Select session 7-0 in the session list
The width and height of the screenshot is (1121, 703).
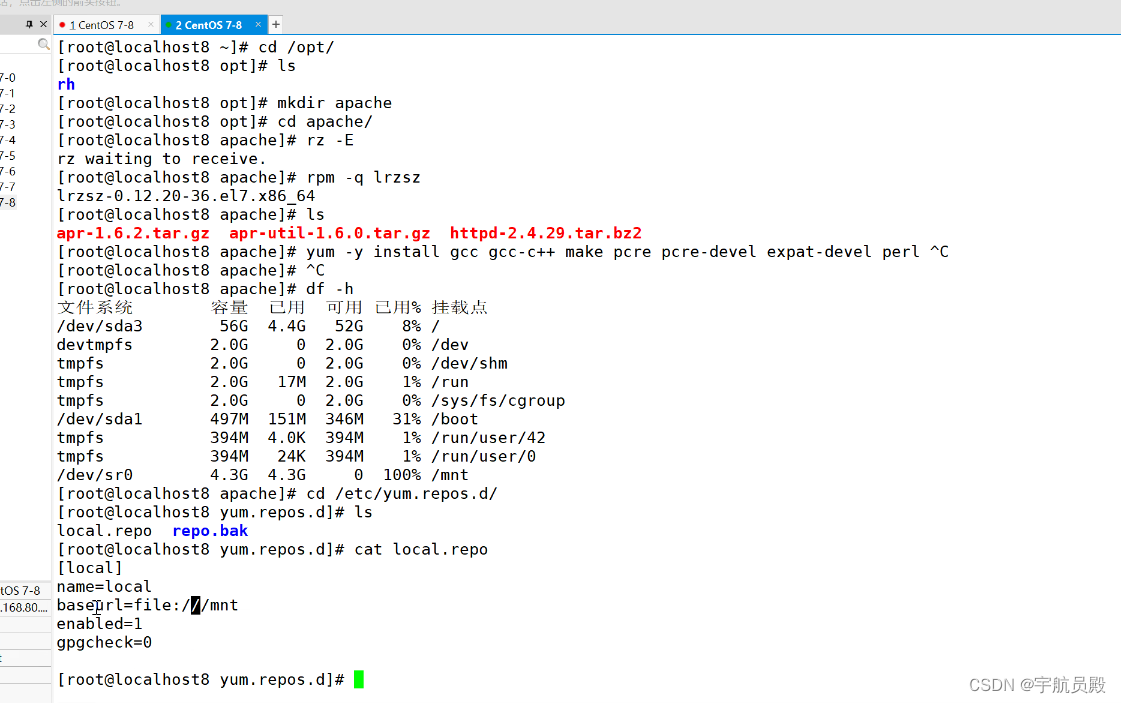(8, 78)
